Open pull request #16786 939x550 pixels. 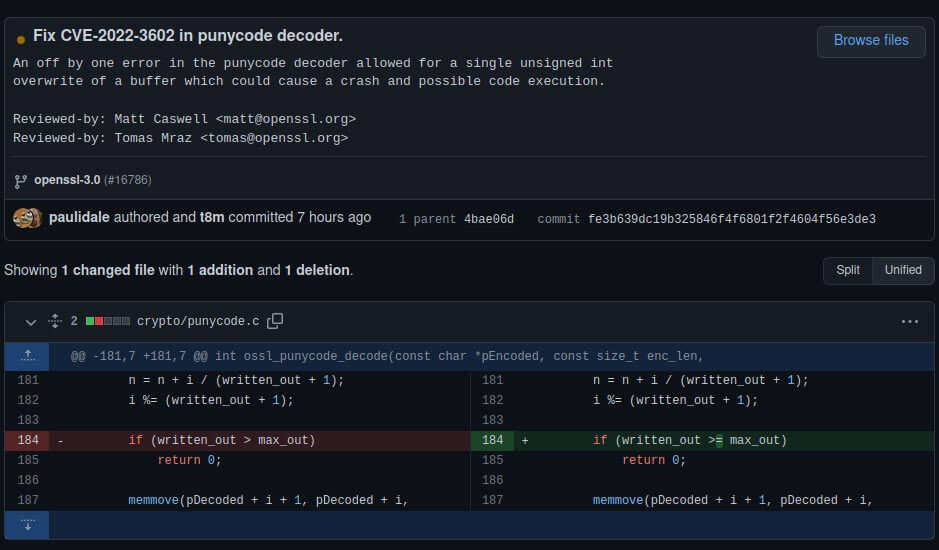(128, 180)
